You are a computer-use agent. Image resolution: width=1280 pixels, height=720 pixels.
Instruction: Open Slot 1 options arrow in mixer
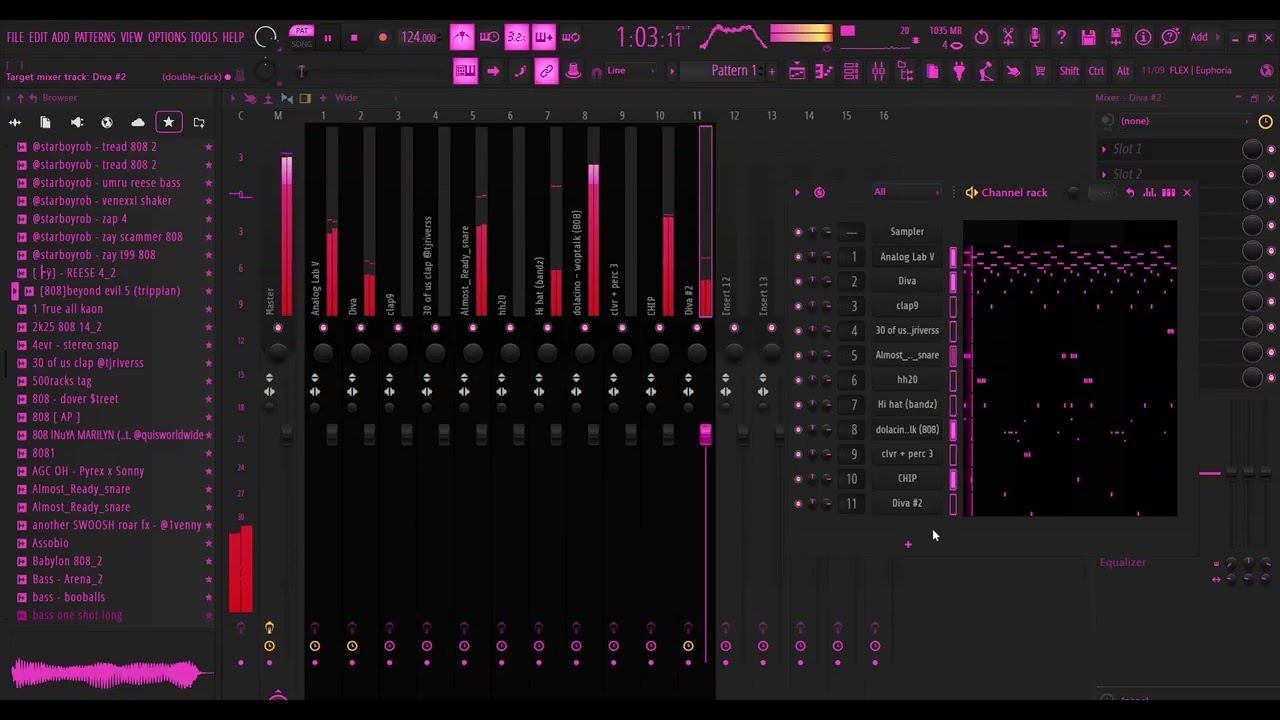1104,149
